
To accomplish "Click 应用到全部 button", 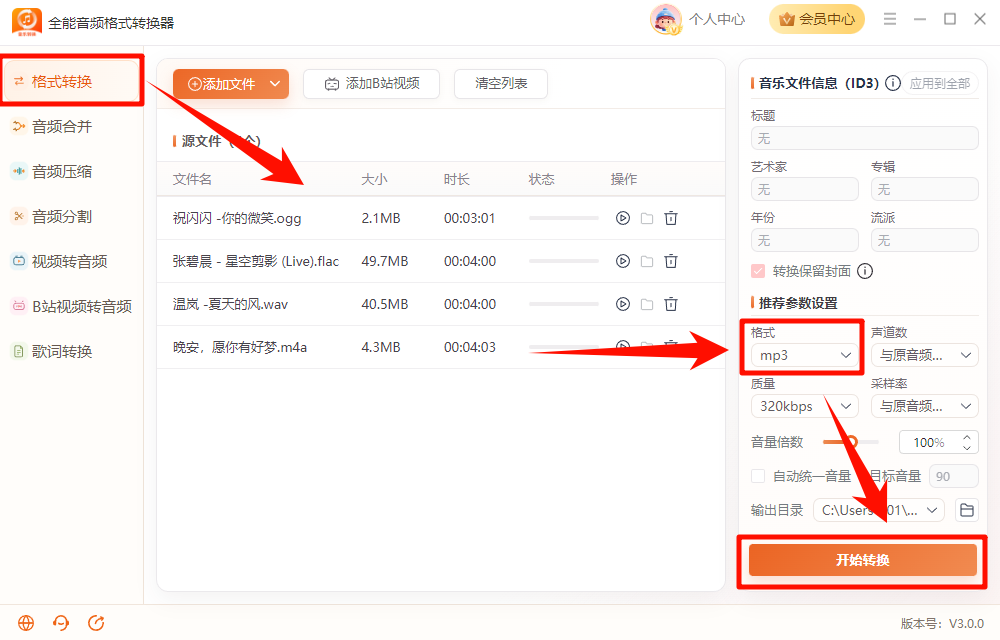I will [x=939, y=83].
